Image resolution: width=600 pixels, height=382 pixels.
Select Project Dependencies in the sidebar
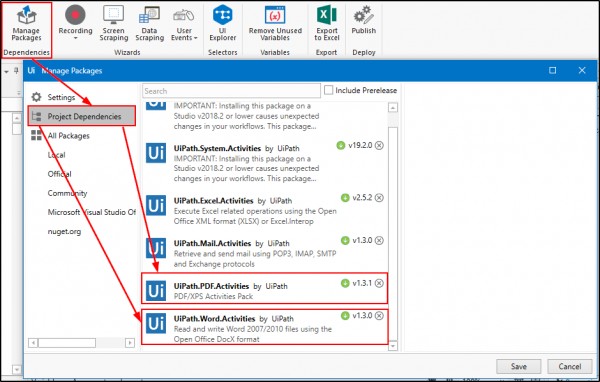click(x=82, y=116)
